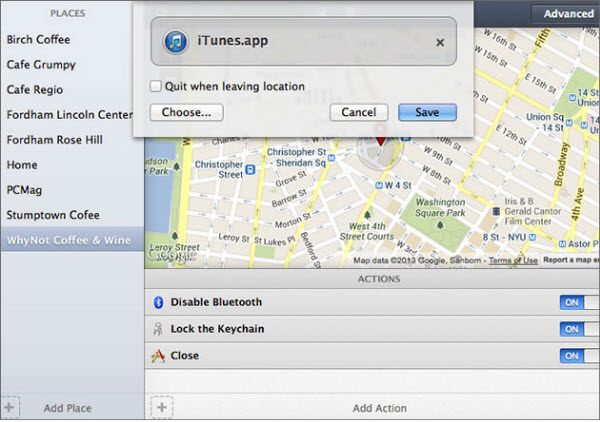Click the Washington Square Park tree icon
Image resolution: width=600 pixels, height=422 pixels.
[x=440, y=225]
